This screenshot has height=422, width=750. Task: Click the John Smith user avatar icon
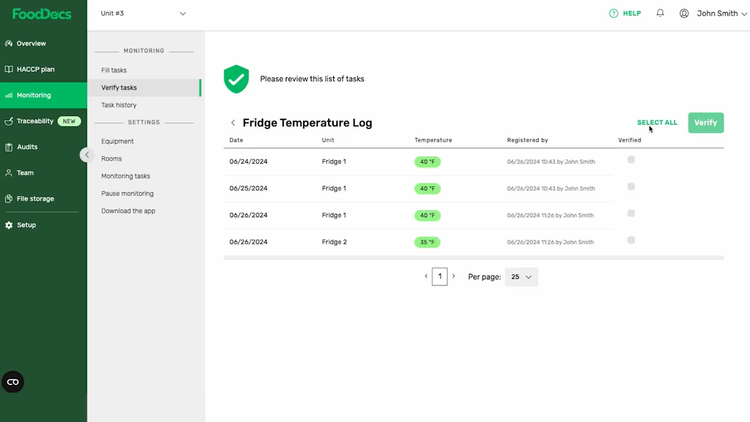coord(684,14)
